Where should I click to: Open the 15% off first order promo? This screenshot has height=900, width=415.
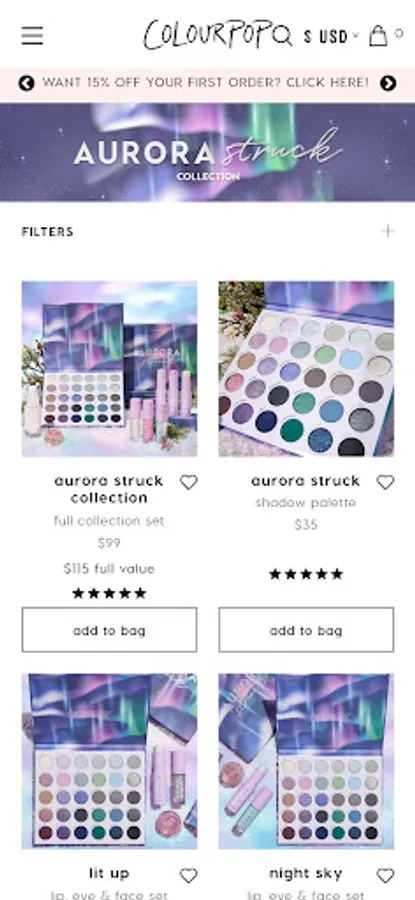point(206,83)
